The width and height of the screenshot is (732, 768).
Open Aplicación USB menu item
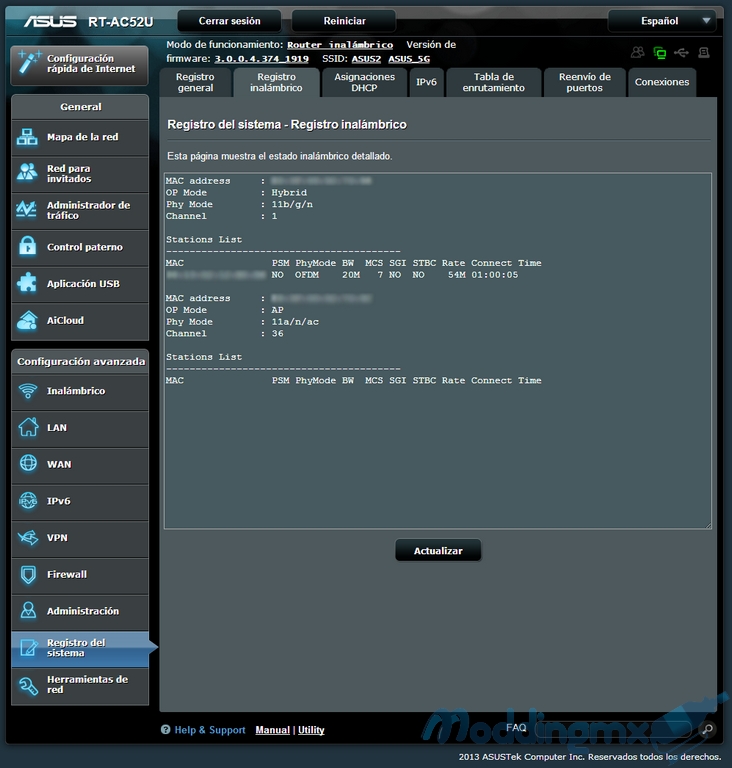point(80,284)
